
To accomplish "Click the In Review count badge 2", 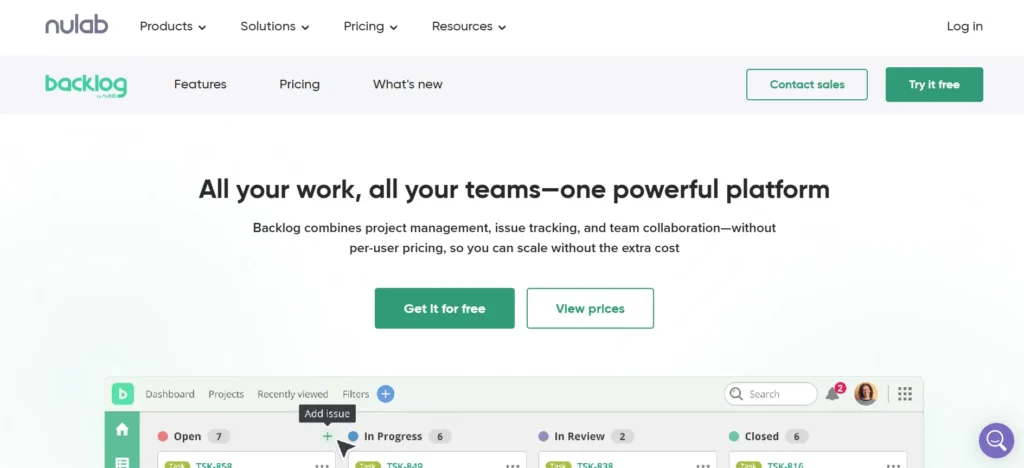I will click(622, 437).
